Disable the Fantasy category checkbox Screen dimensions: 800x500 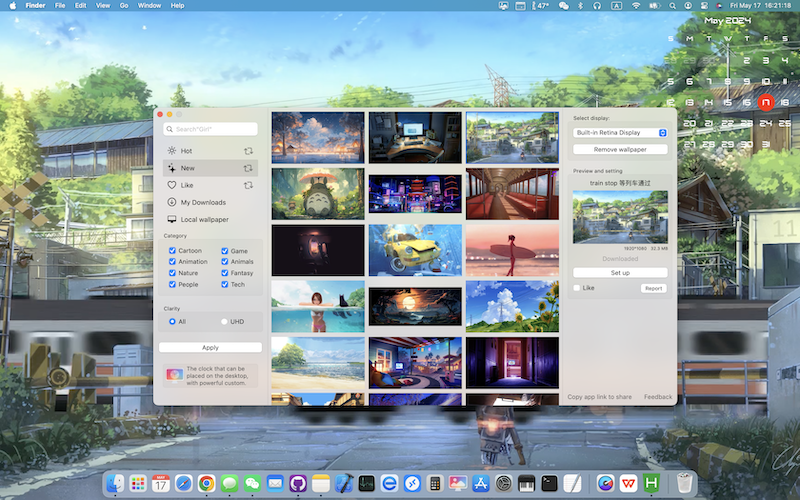point(224,273)
